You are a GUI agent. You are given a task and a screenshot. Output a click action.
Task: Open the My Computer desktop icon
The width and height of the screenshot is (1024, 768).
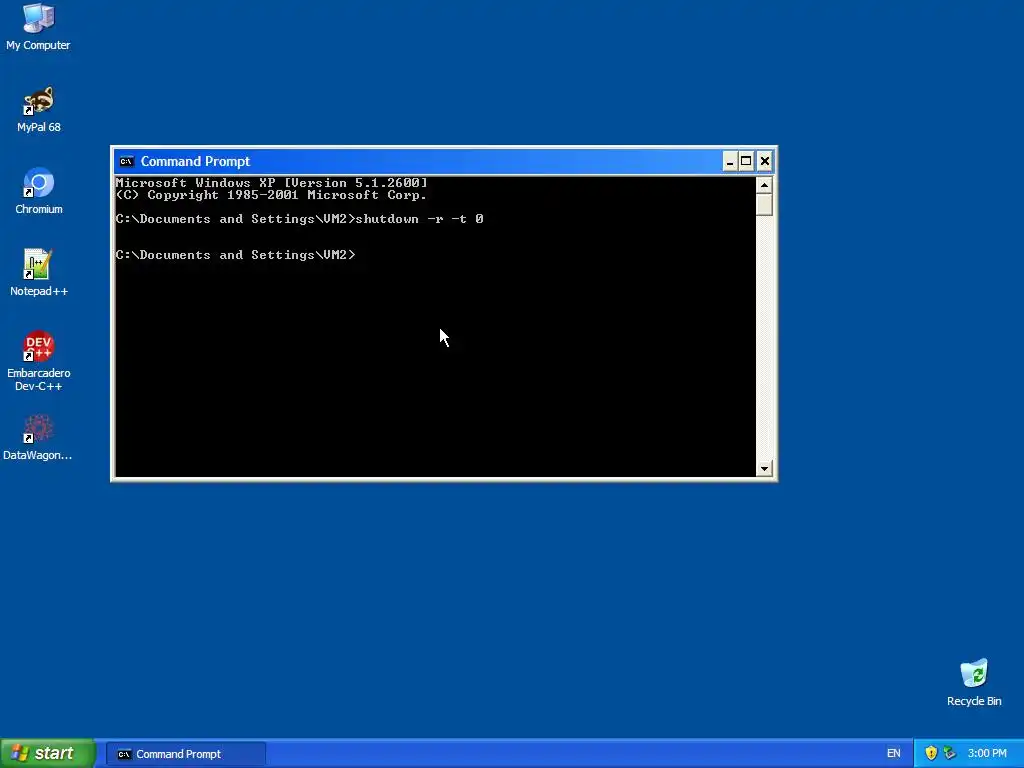point(38,26)
